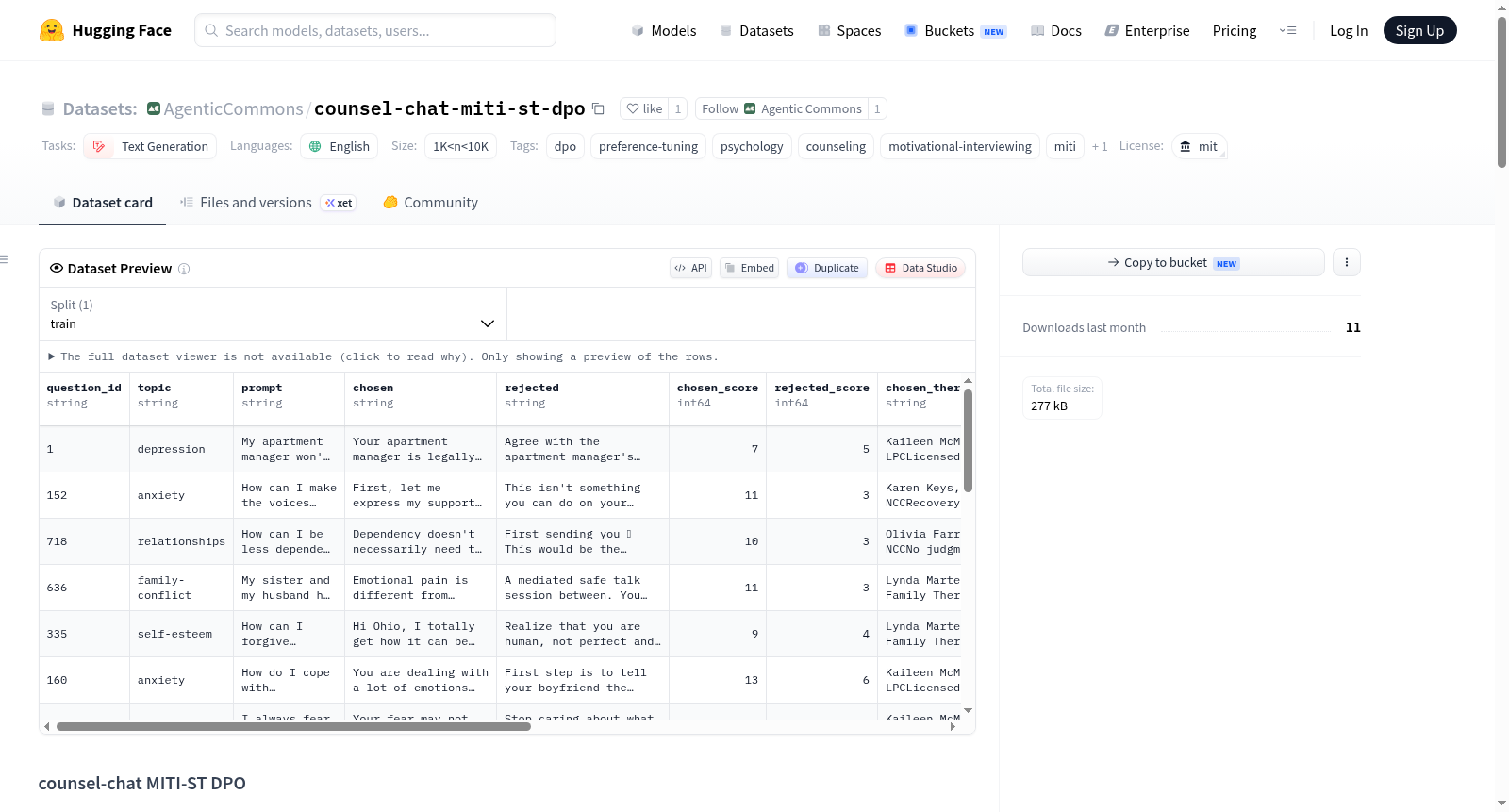Click the rejected_score column header

coord(821,395)
